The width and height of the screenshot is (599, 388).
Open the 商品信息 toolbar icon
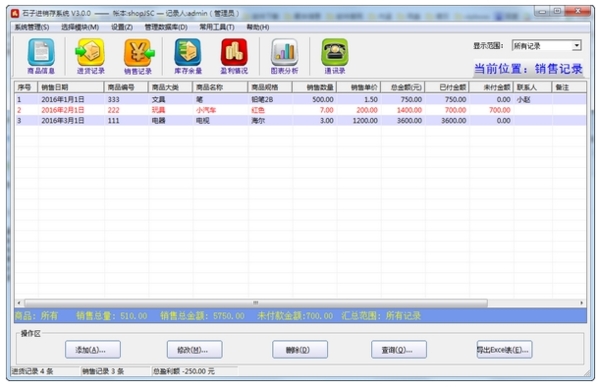41,56
